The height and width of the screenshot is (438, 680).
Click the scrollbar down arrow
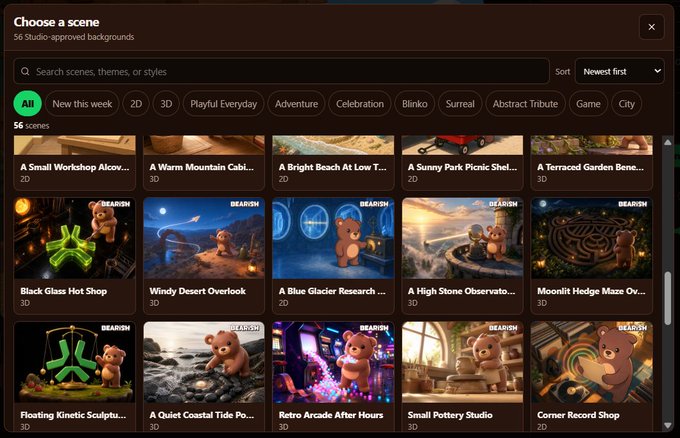(668, 425)
